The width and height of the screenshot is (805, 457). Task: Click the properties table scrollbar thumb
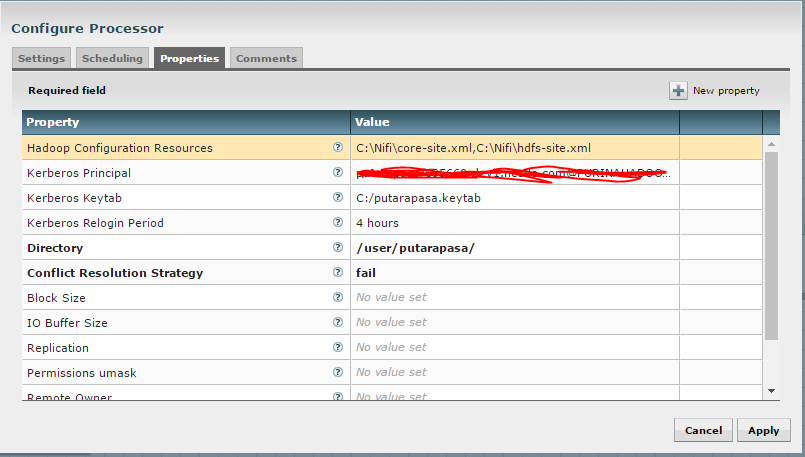point(771,245)
